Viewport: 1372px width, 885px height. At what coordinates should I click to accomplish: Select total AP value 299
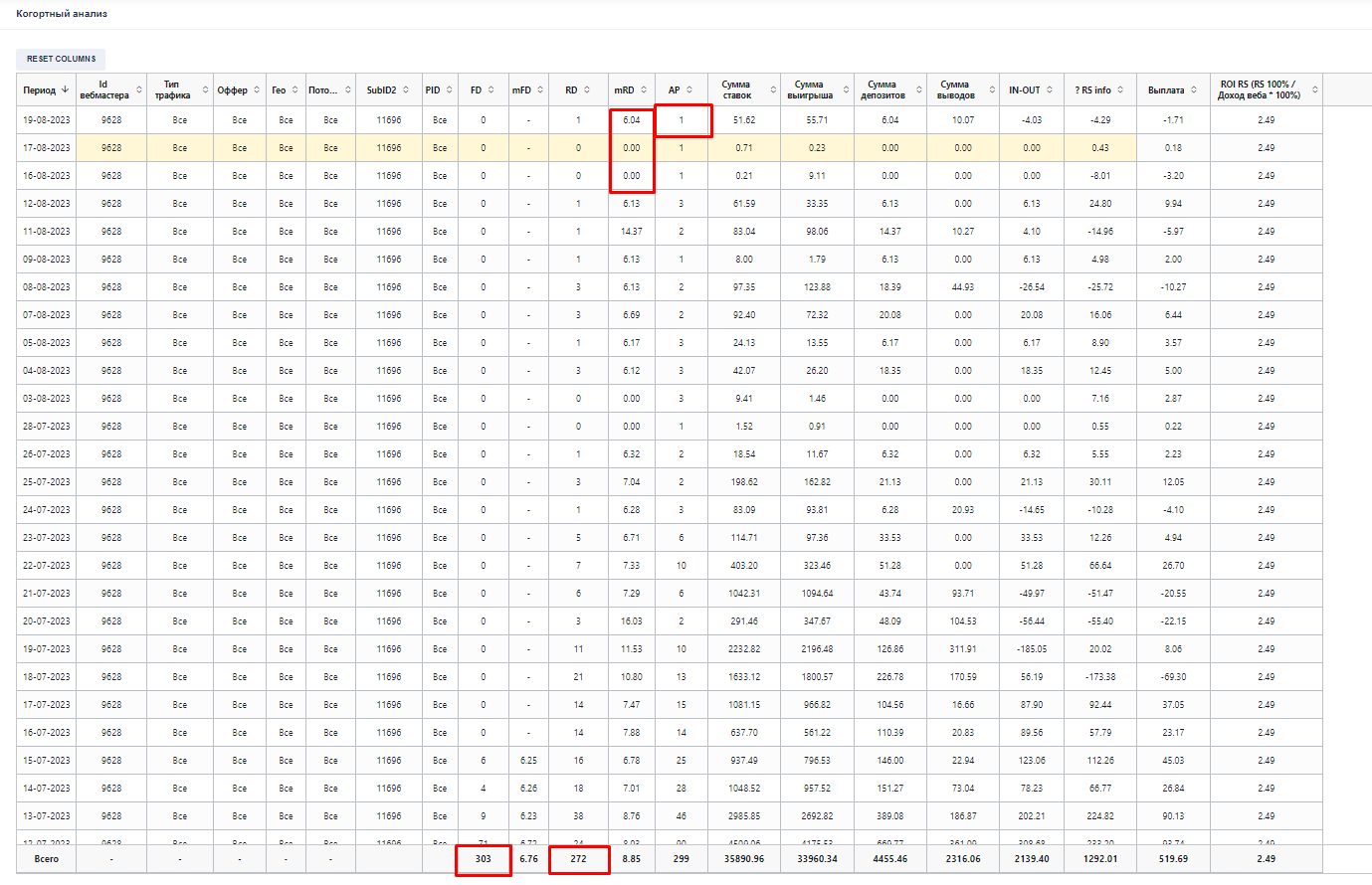point(681,859)
